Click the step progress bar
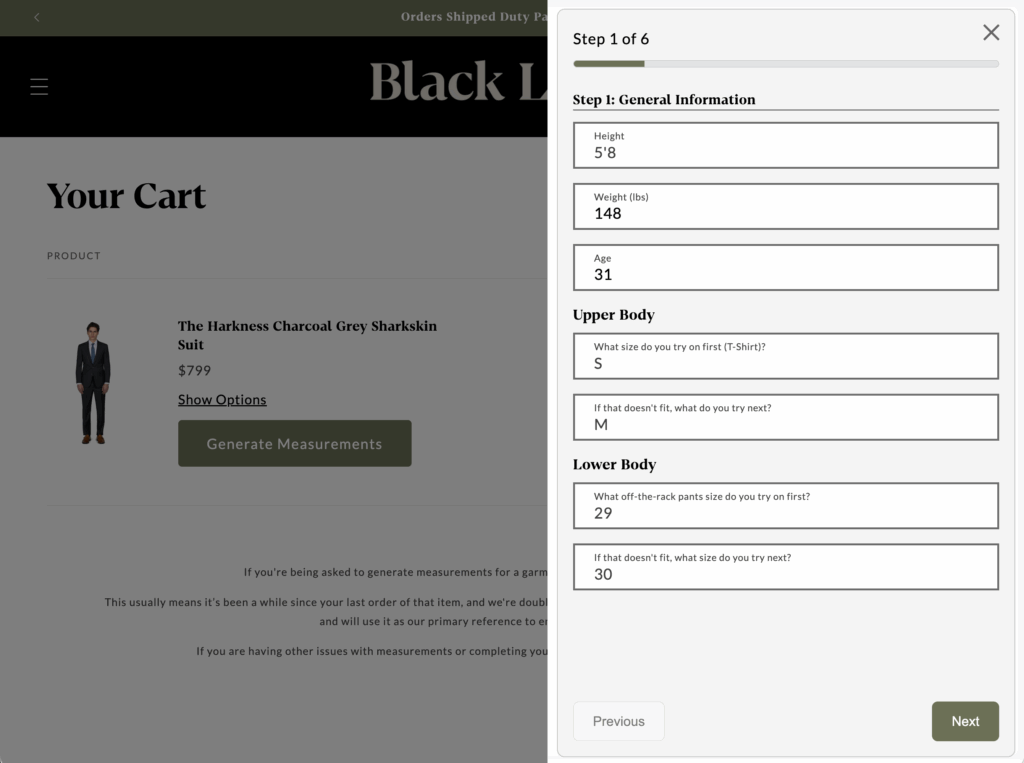1024x763 pixels. click(x=785, y=64)
